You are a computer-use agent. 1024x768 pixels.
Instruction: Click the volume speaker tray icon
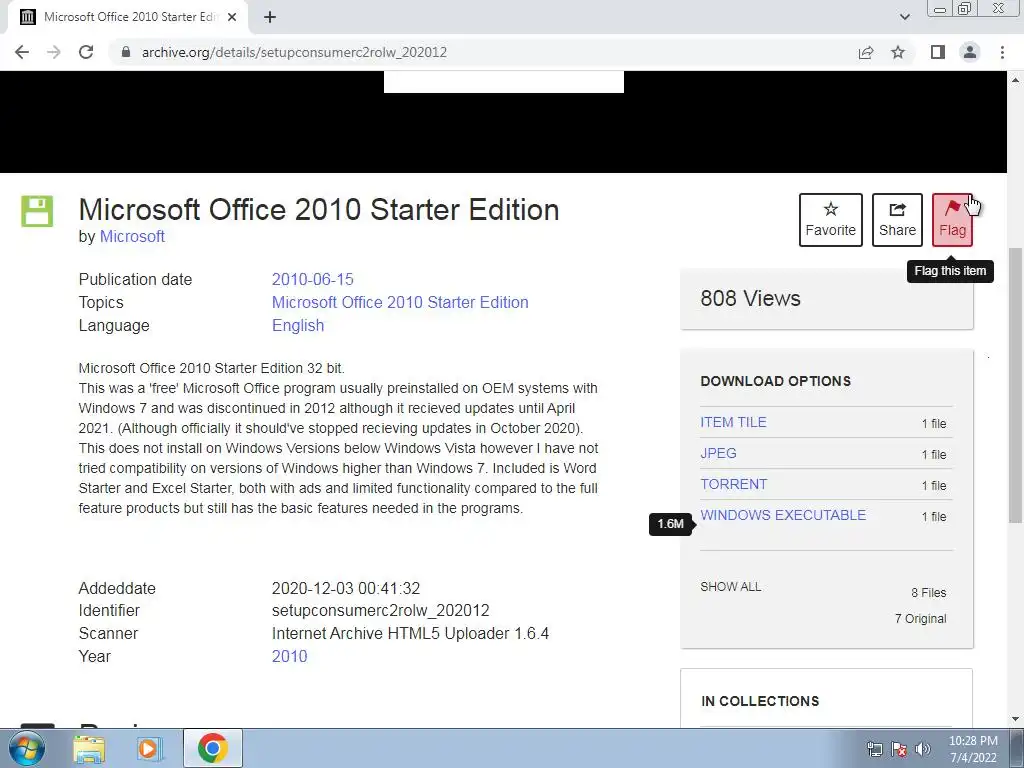point(923,749)
